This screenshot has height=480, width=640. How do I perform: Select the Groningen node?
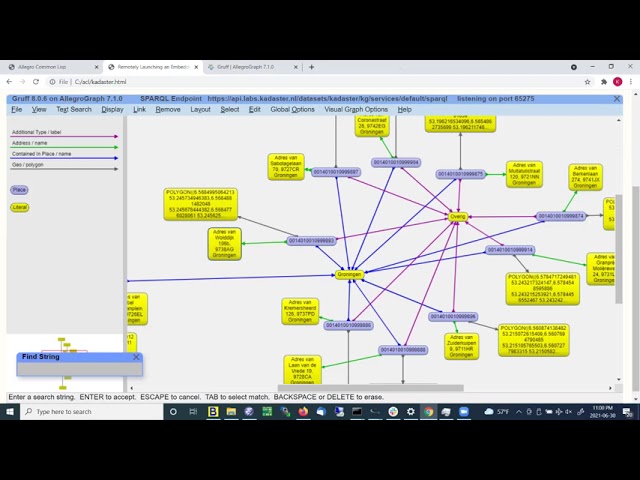click(x=349, y=275)
